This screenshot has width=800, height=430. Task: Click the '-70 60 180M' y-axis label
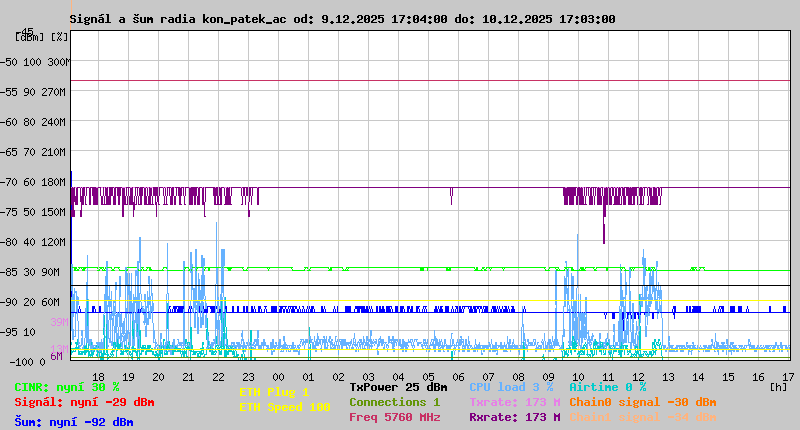coord(33,182)
